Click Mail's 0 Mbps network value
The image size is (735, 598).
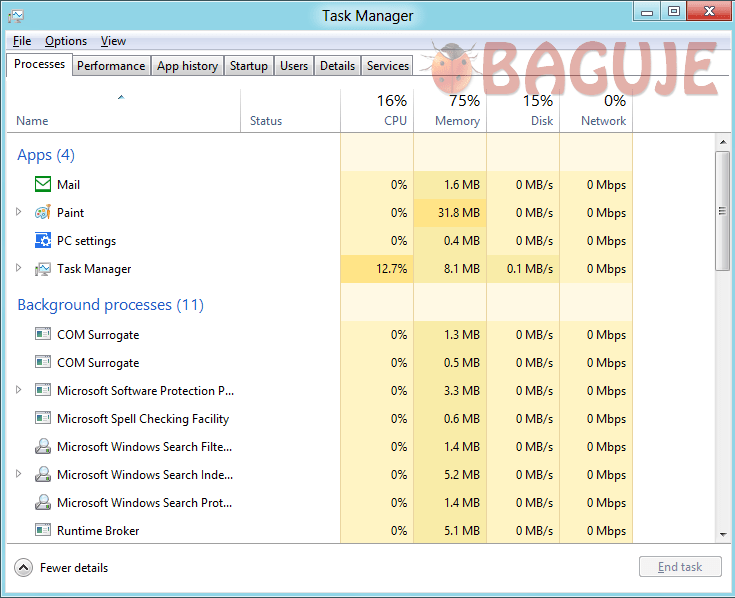point(606,185)
